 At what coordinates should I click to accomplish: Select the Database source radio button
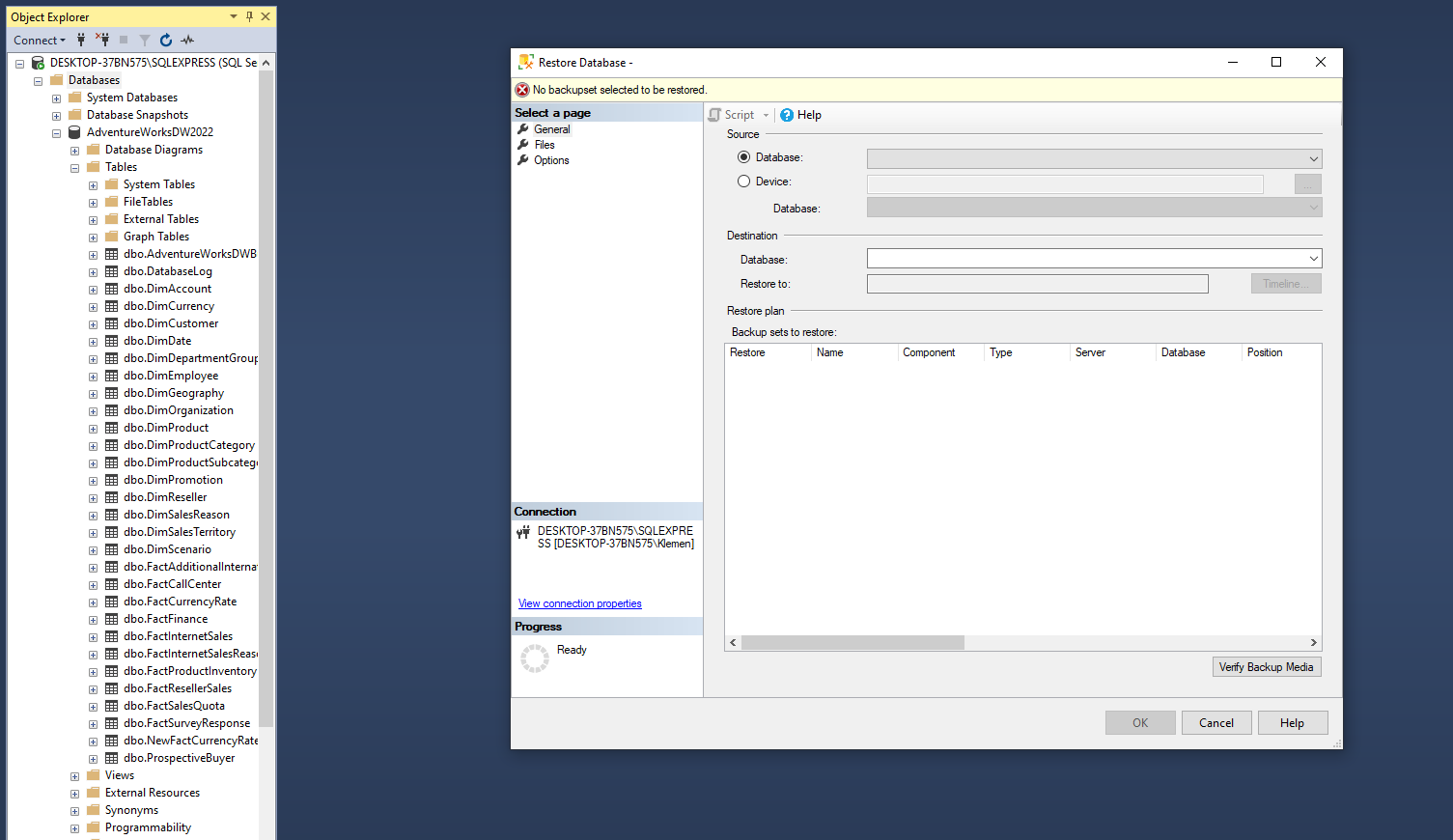click(743, 157)
